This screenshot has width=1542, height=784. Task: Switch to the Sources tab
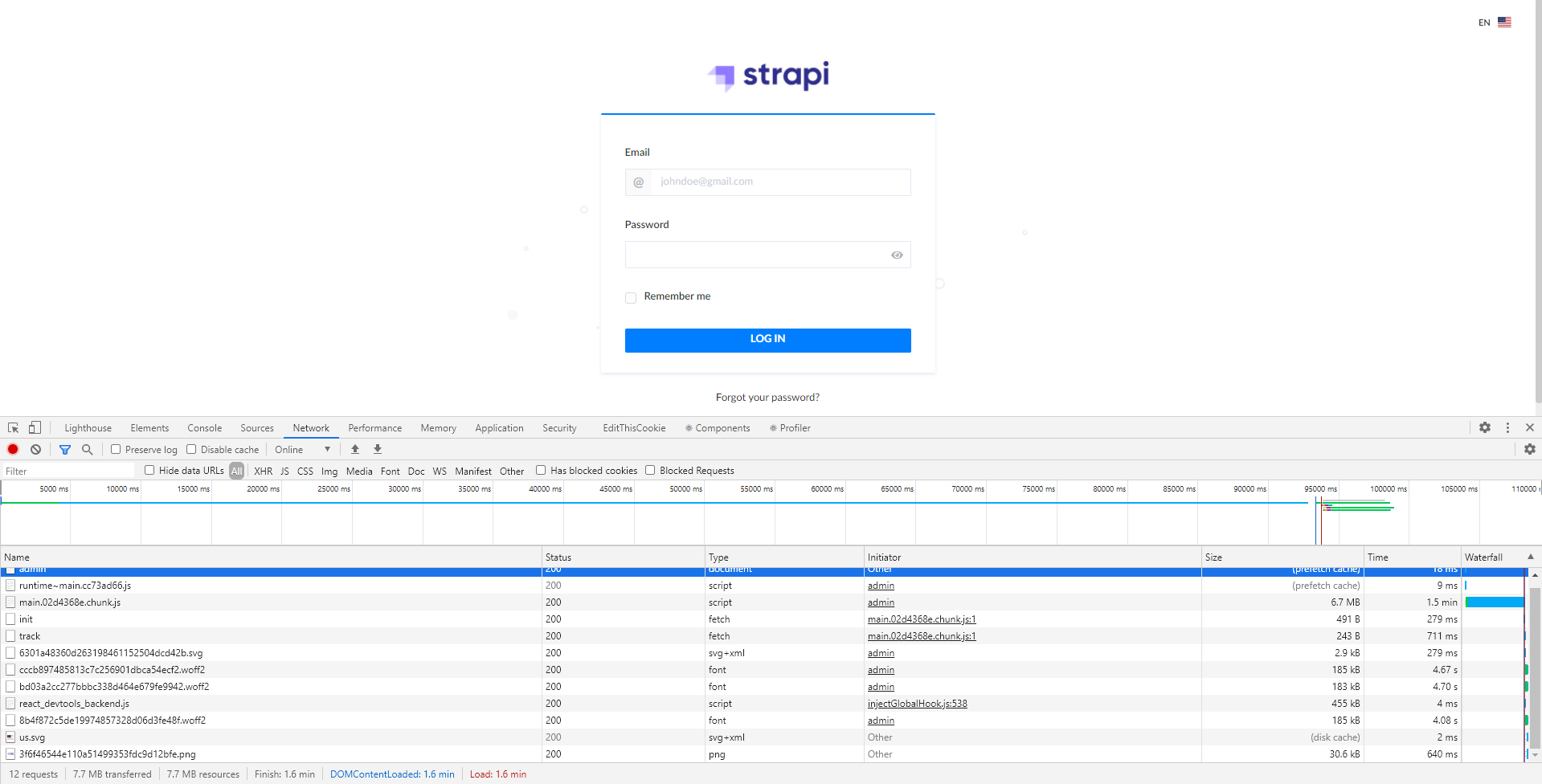pos(257,428)
